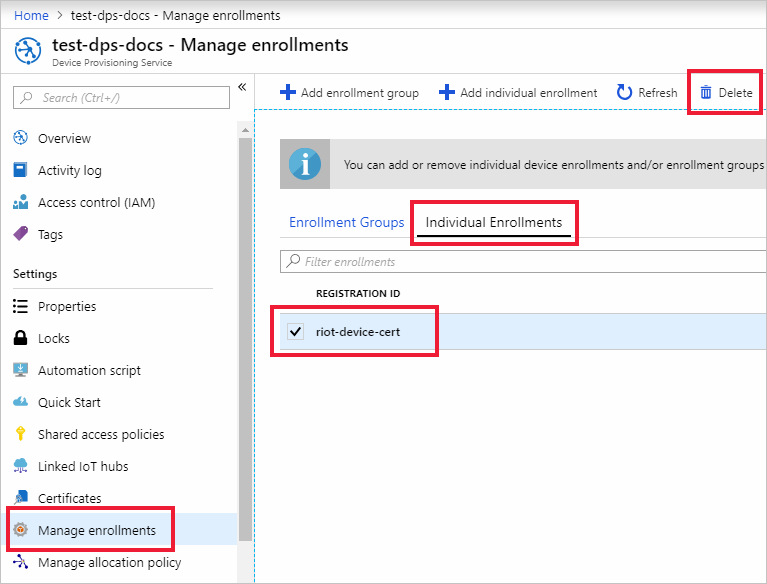Open Manage allocation policy
767x584 pixels.
pos(110,562)
